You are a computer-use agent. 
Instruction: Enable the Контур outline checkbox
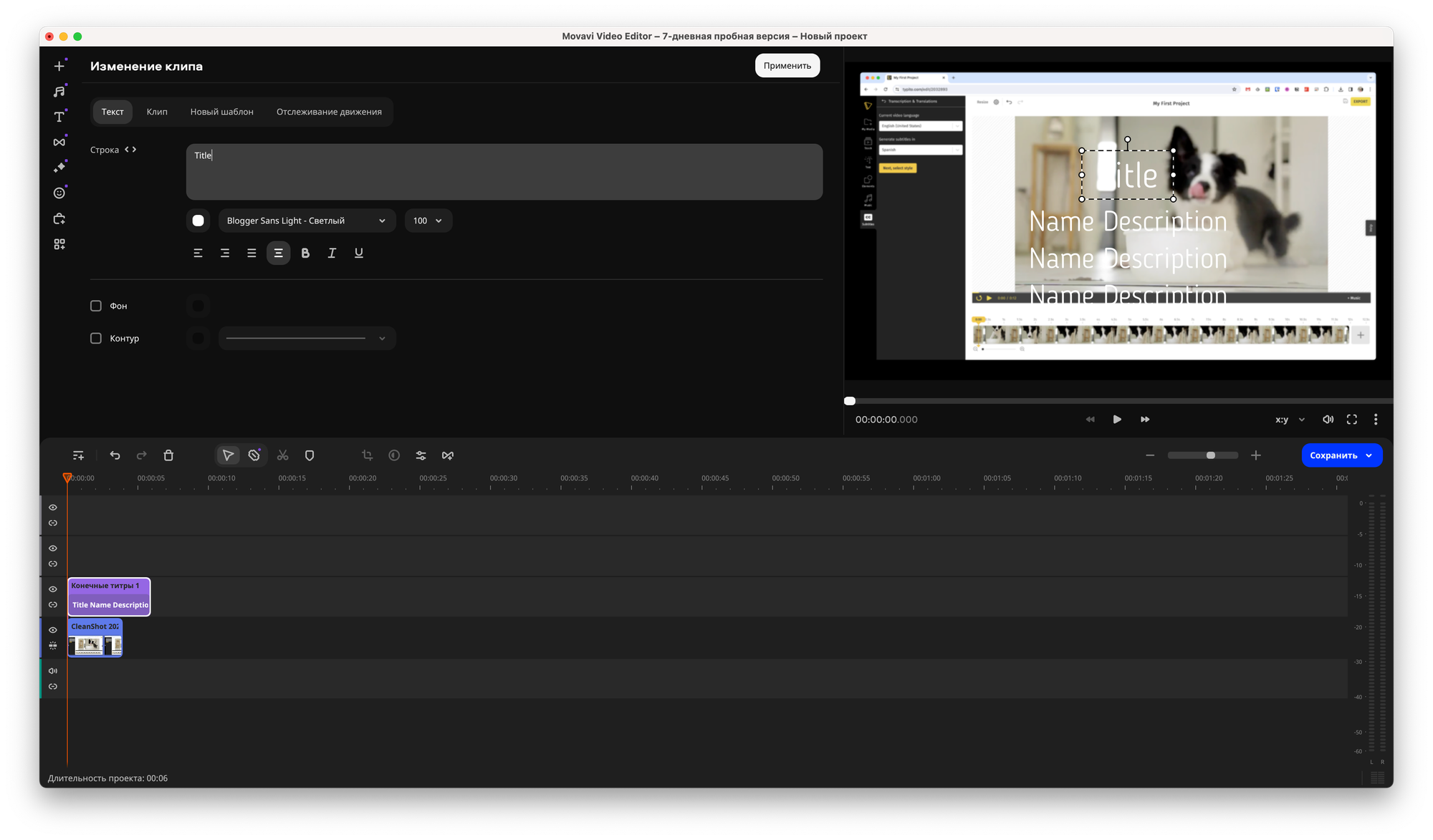96,338
